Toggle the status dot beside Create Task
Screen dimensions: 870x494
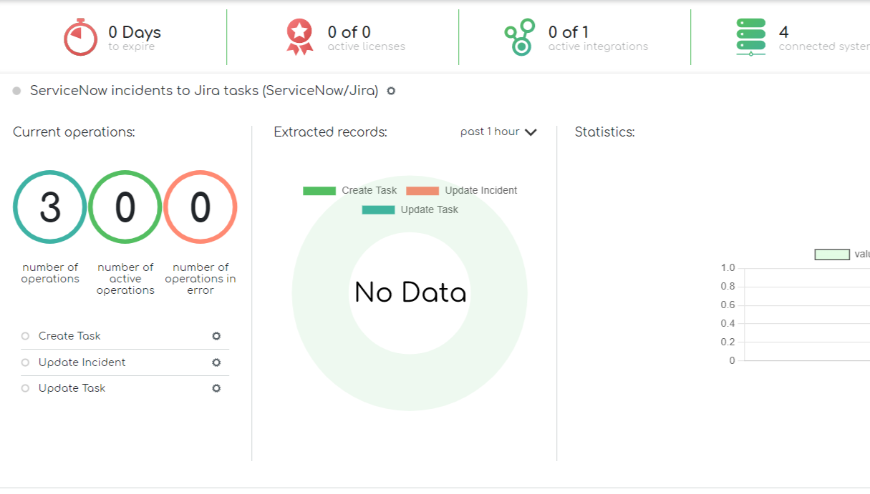25,336
